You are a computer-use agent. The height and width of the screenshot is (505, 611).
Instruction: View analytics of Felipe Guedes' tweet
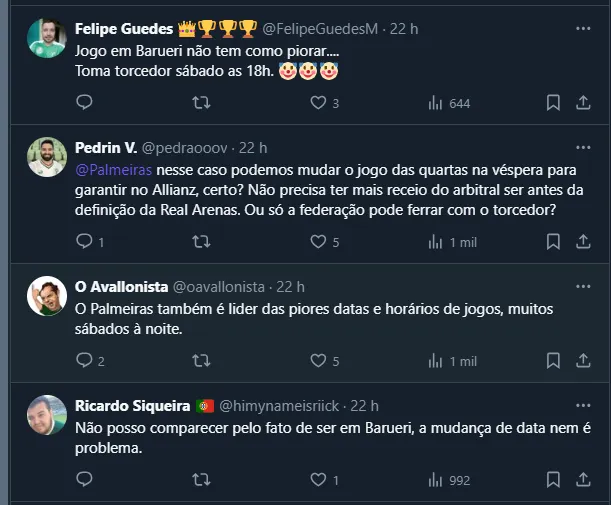tap(435, 102)
